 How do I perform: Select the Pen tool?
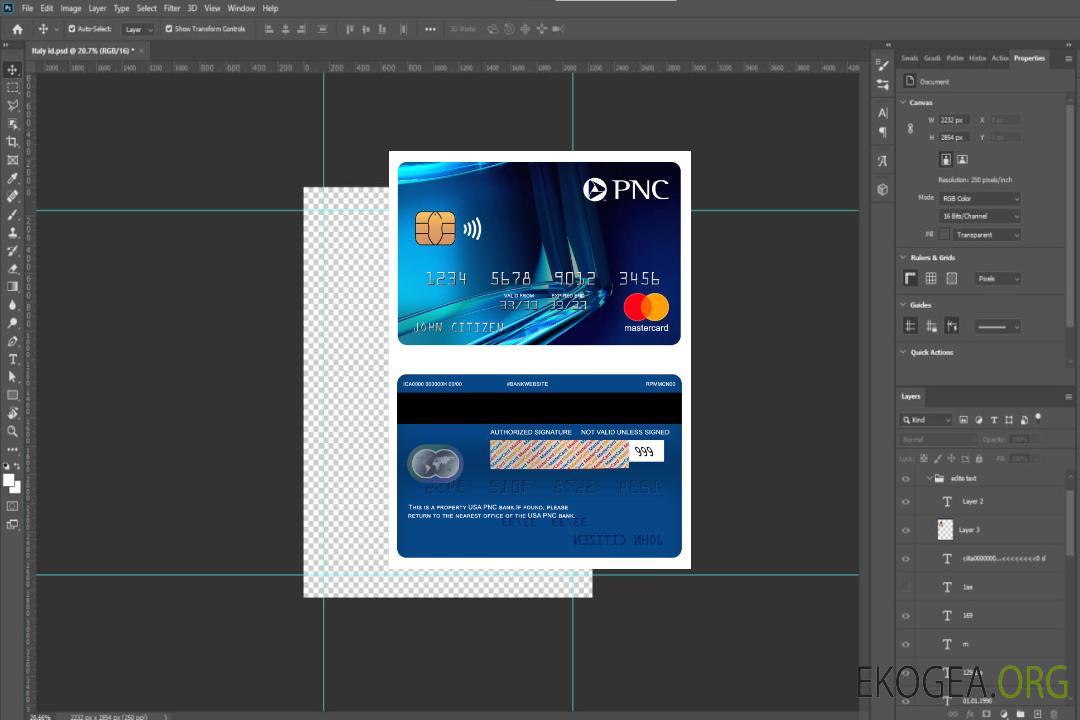[12, 341]
